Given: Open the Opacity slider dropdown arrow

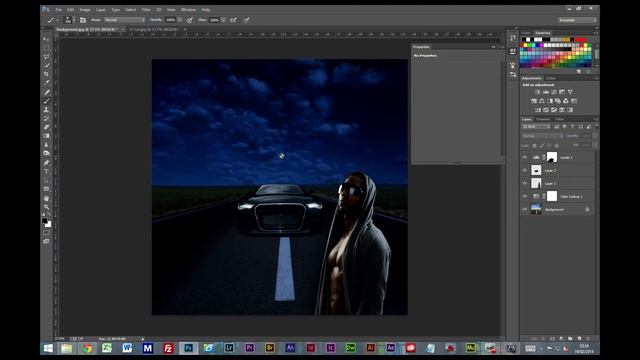Looking at the screenshot, I should tap(180, 20).
